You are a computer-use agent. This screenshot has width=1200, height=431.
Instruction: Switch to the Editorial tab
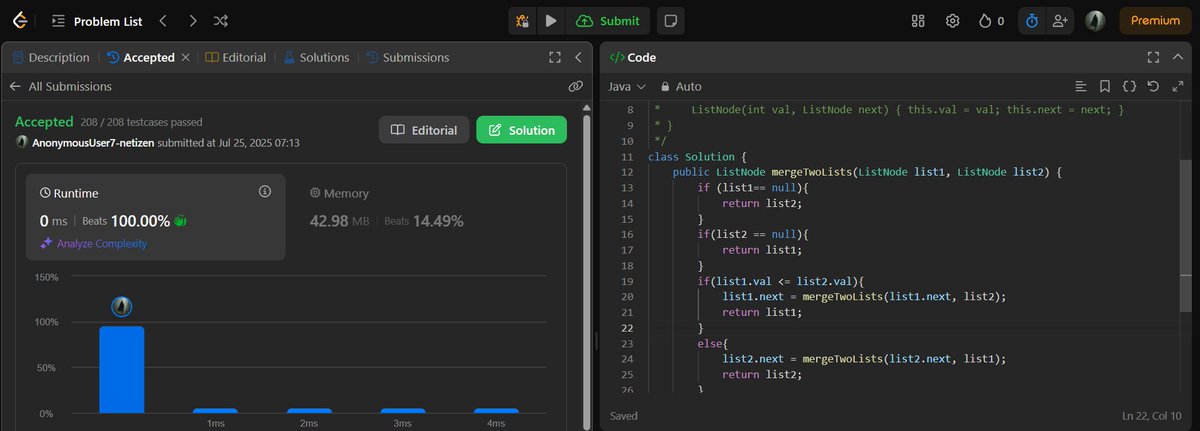[x=236, y=58]
